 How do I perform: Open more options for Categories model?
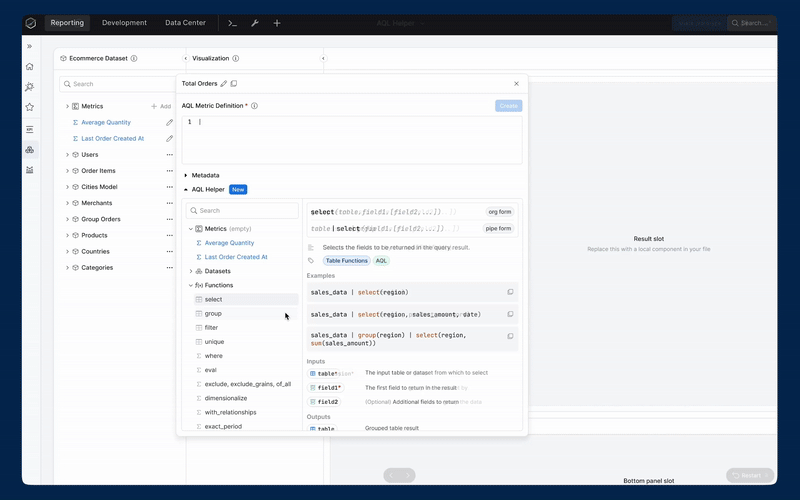pyautogui.click(x=169, y=268)
